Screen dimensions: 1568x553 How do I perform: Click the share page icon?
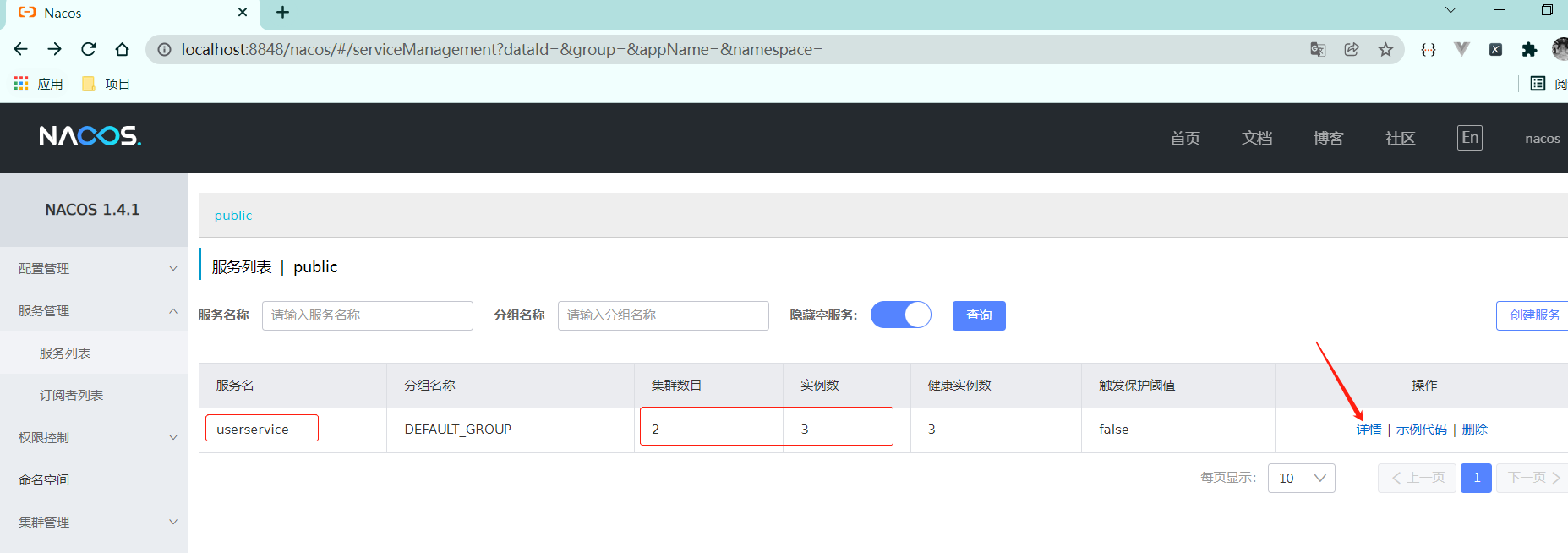click(1352, 49)
